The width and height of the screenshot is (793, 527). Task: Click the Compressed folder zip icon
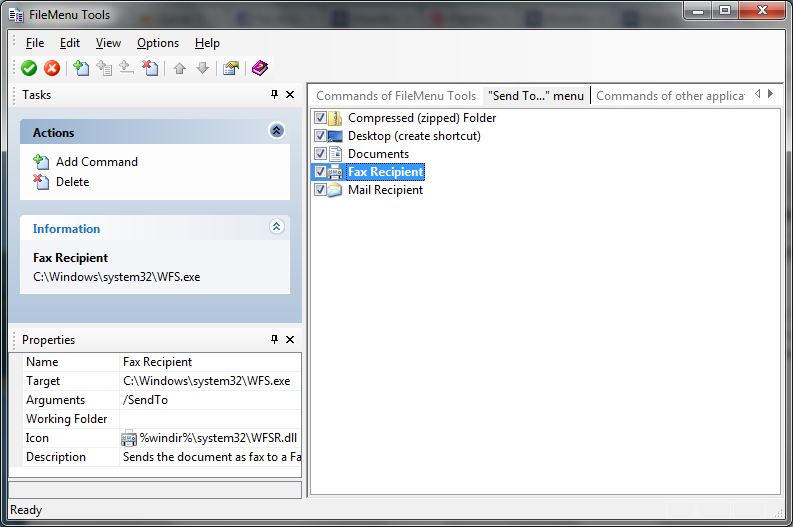pos(335,118)
